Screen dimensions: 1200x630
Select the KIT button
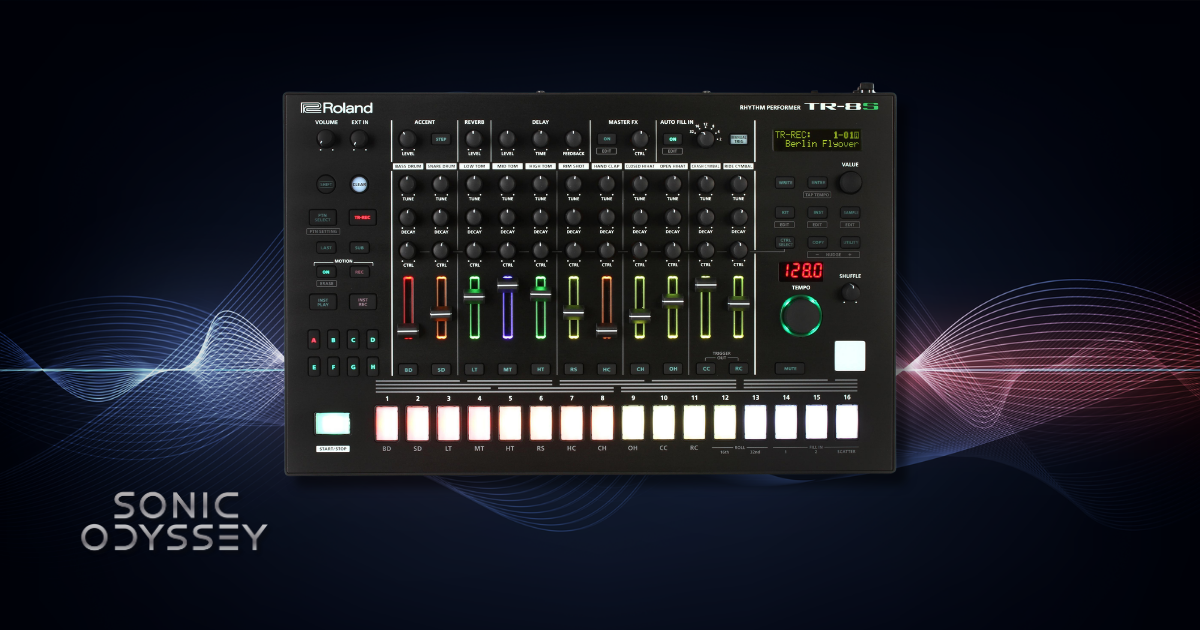click(785, 212)
